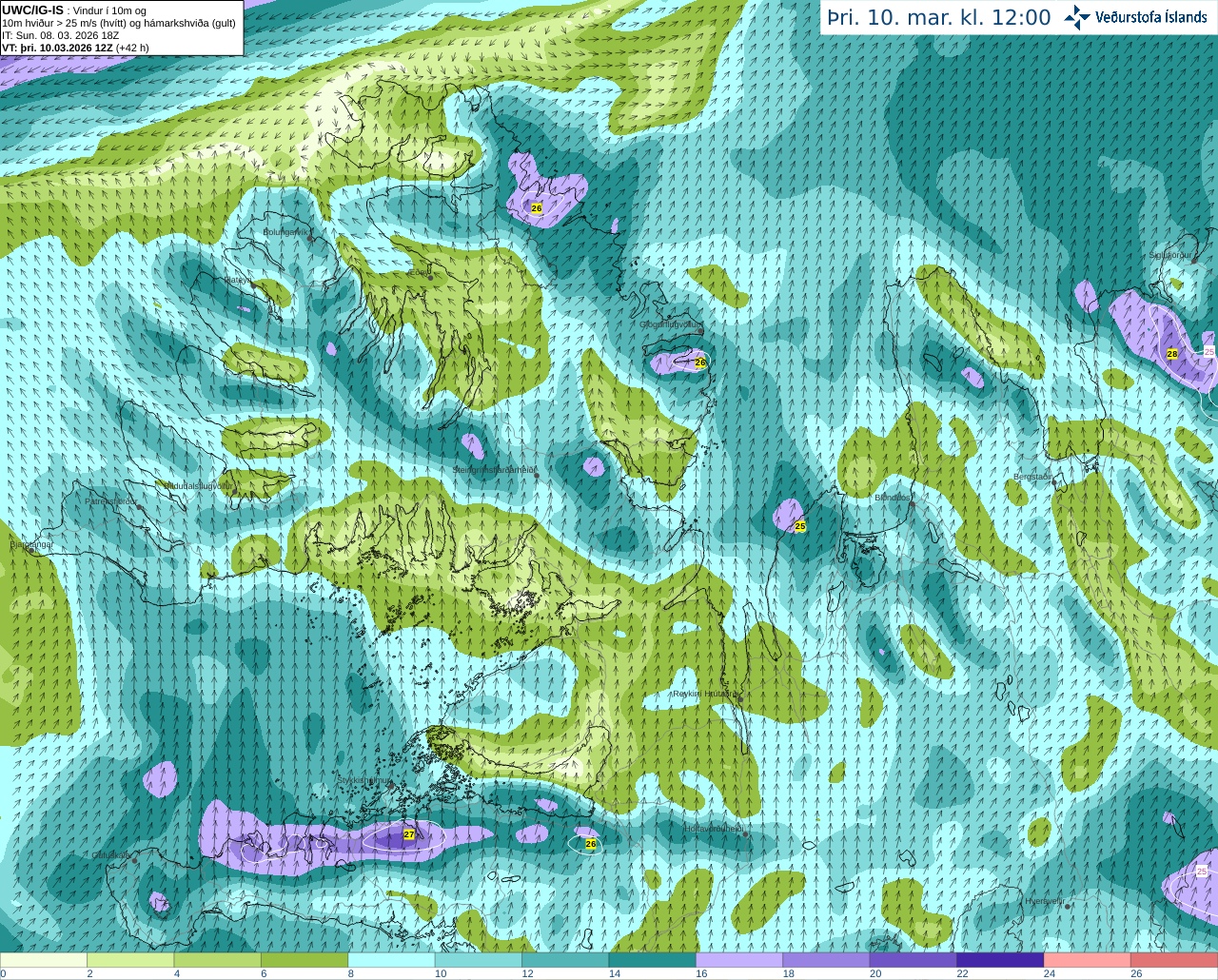Screen dimensions: 1218x980
Task: Click the Bergstaðir station label
Action: (1033, 477)
